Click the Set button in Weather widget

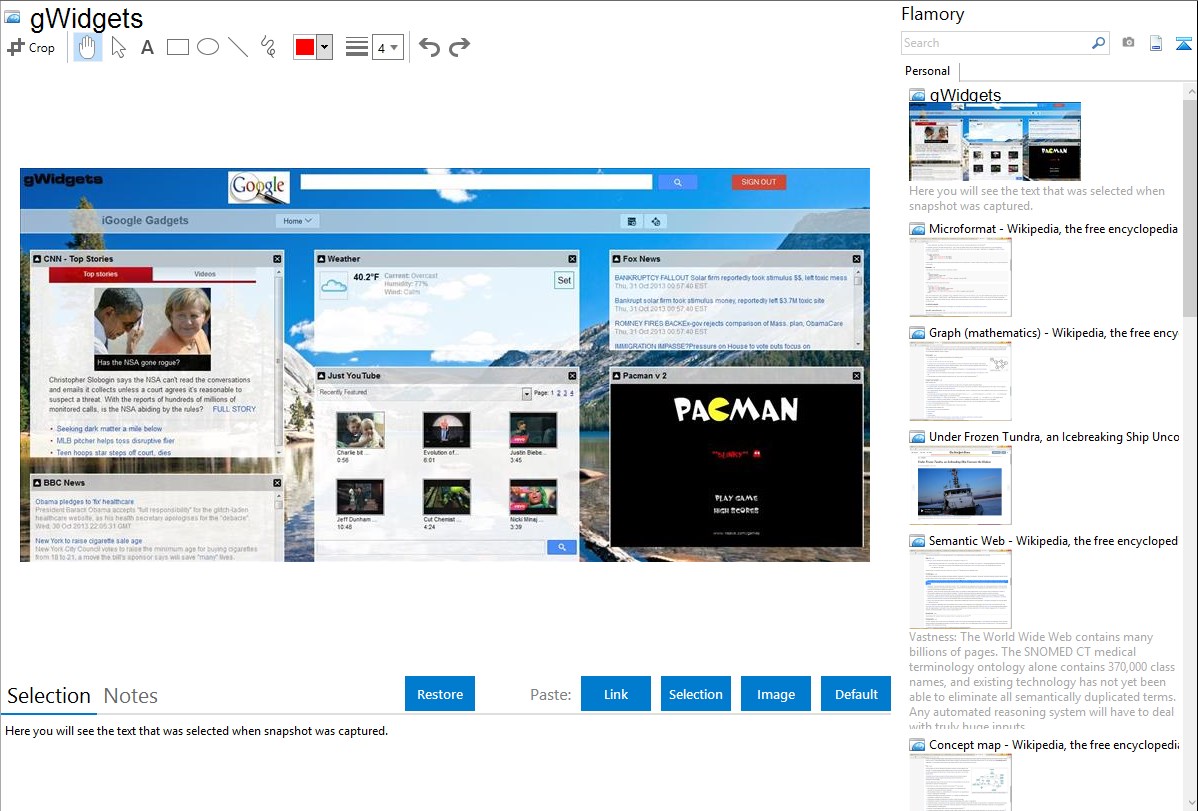click(564, 281)
